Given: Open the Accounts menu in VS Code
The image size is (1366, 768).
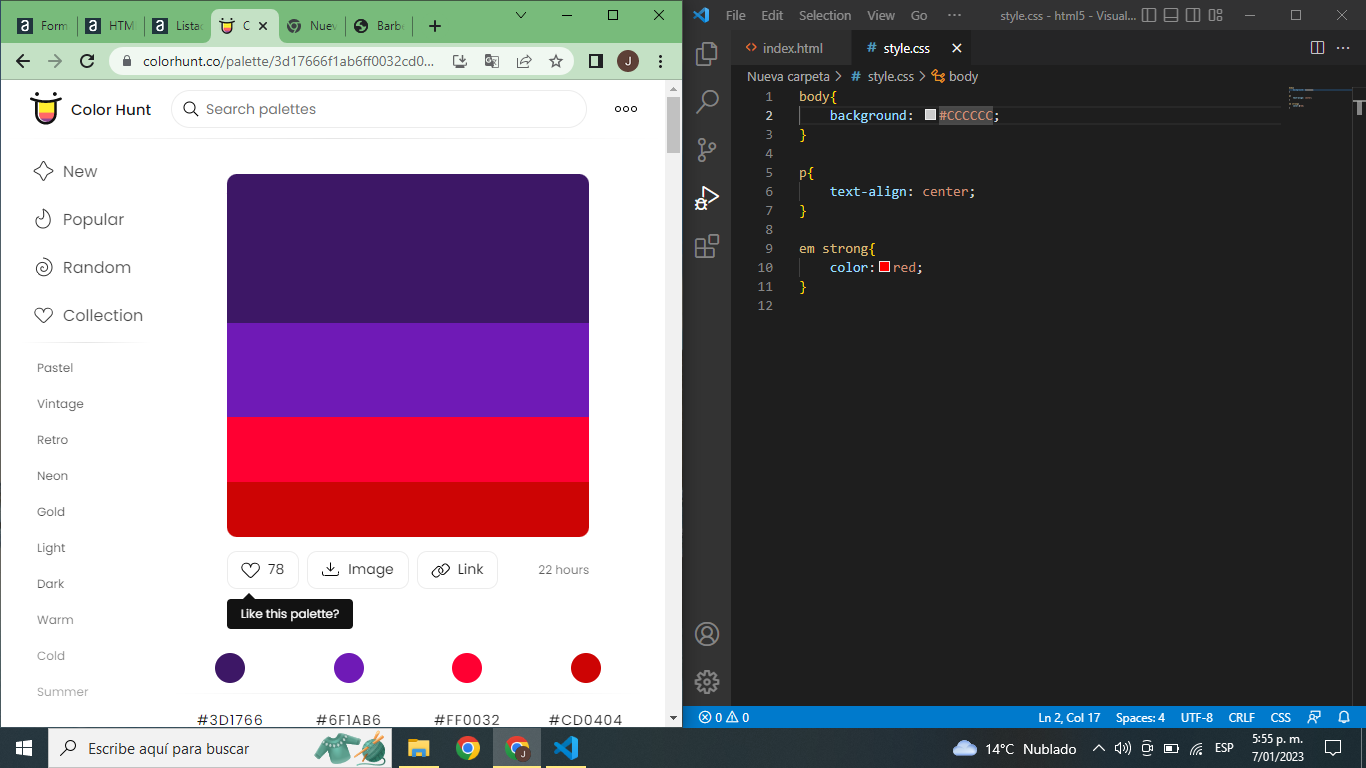Looking at the screenshot, I should (x=707, y=634).
